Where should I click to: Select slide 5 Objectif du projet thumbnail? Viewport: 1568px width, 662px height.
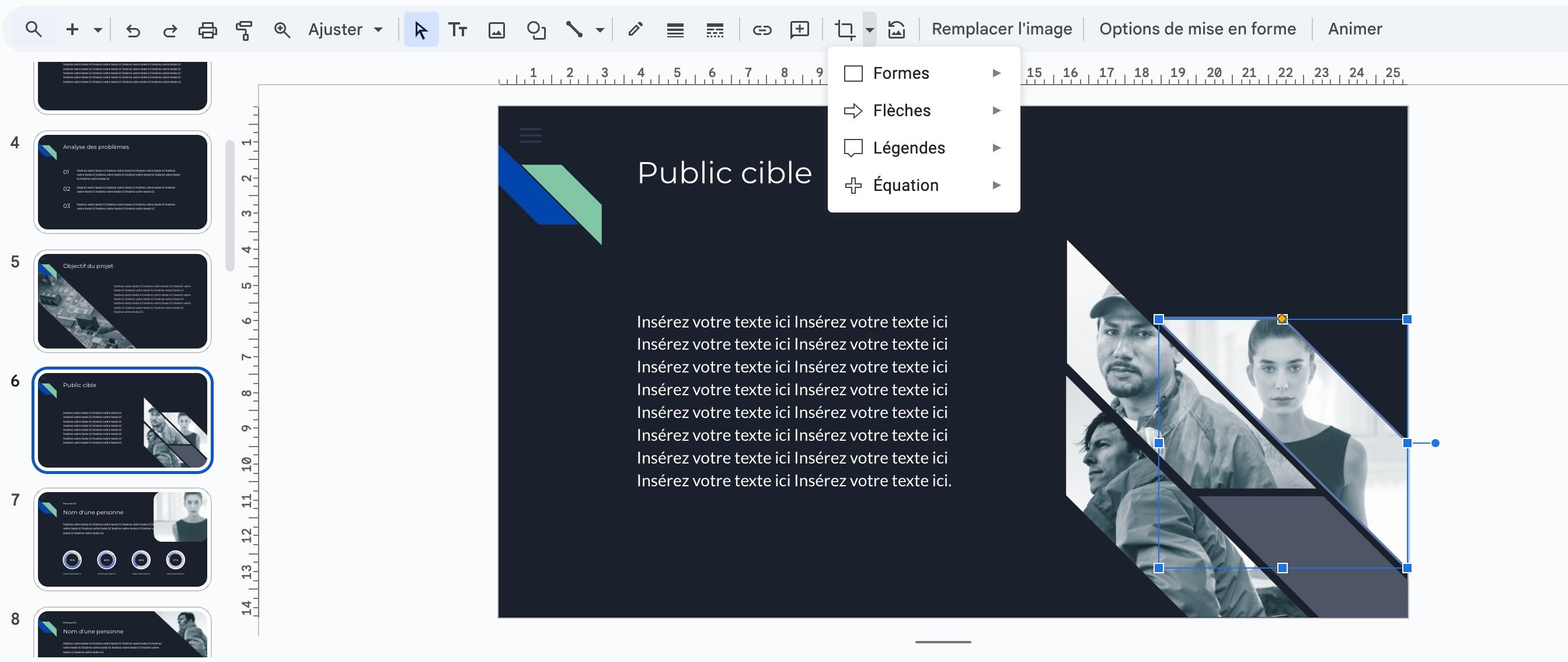click(x=123, y=301)
